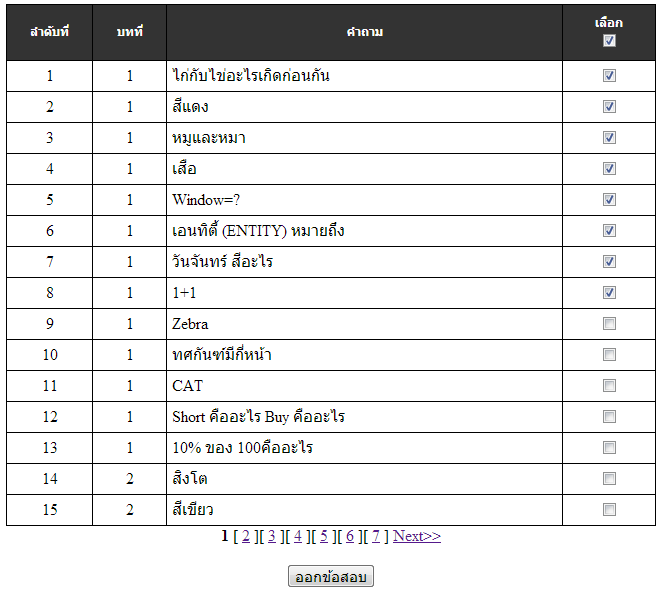Uncheck the checkbox for Window=? row
The width and height of the screenshot is (666, 597).
[x=609, y=200]
